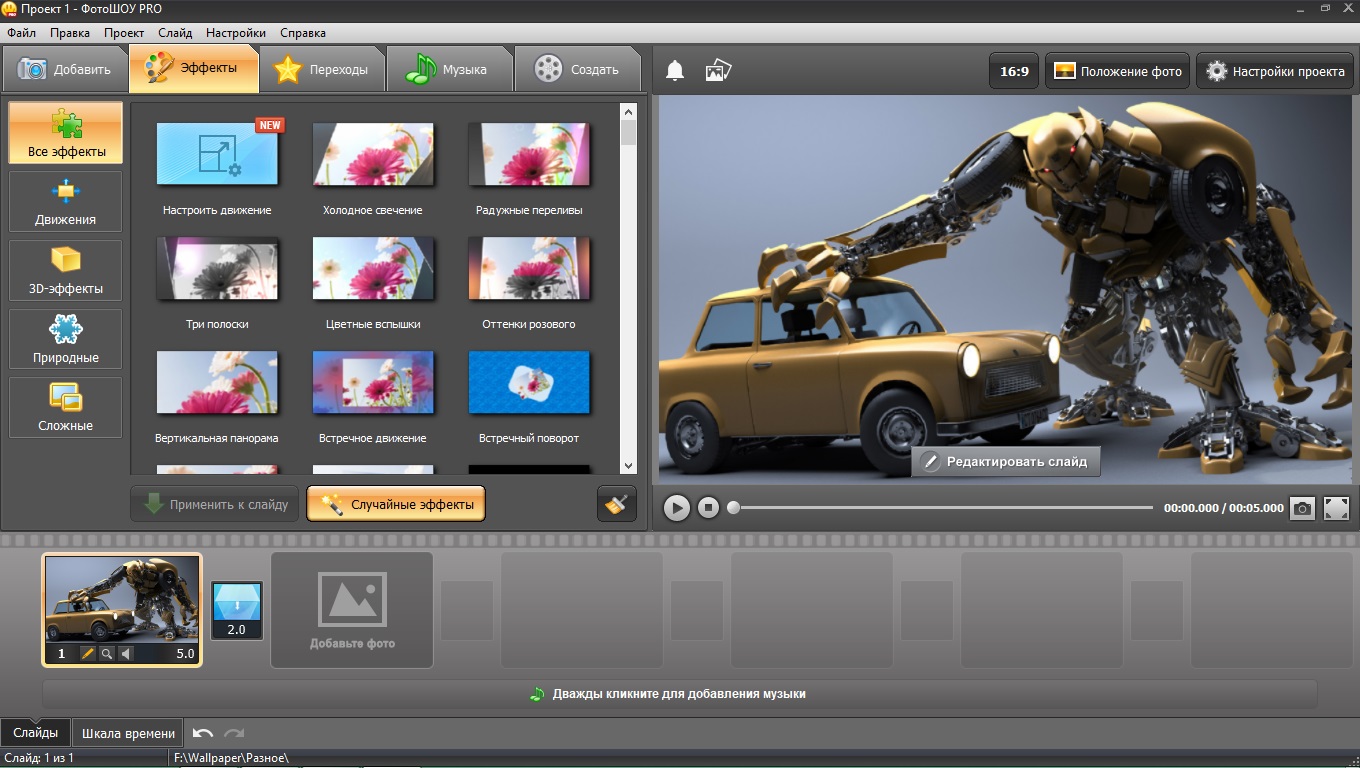Choose the Встречный поворот effect
The width and height of the screenshot is (1360, 768).
coord(529,382)
